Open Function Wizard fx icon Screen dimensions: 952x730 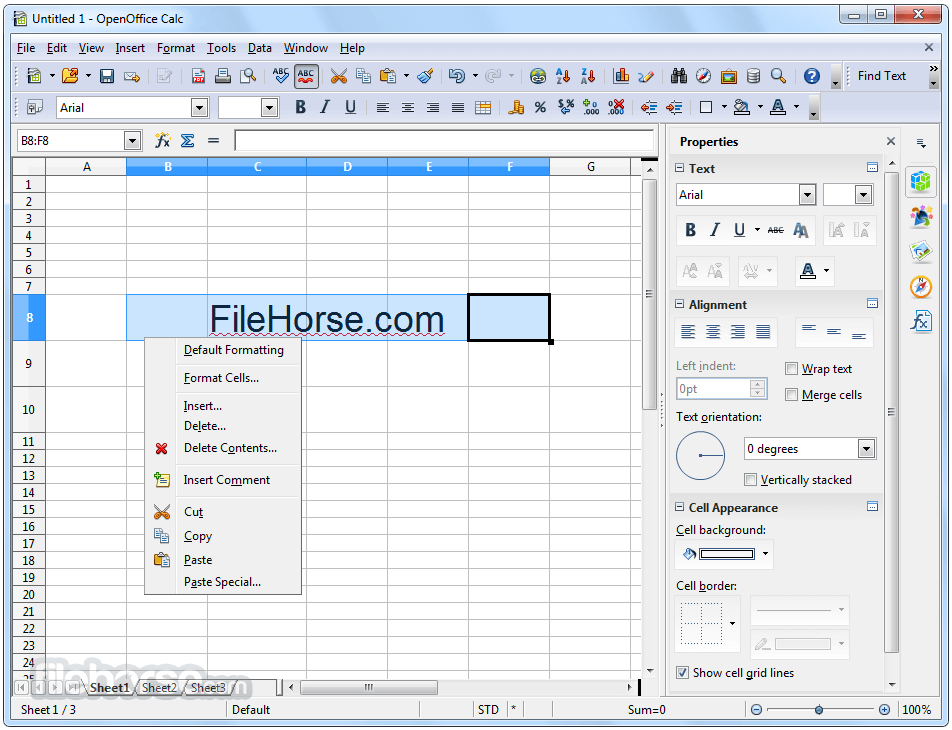coord(162,141)
